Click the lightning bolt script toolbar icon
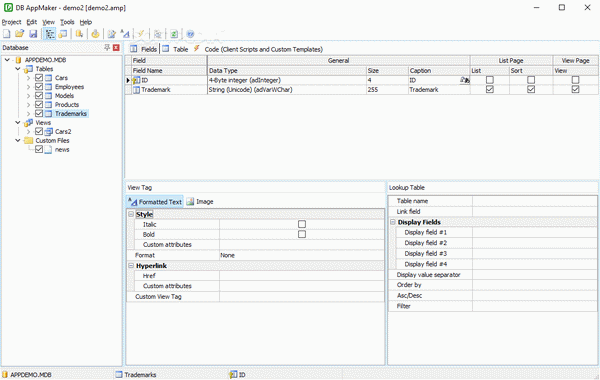This screenshot has height=380, width=600. point(141,34)
